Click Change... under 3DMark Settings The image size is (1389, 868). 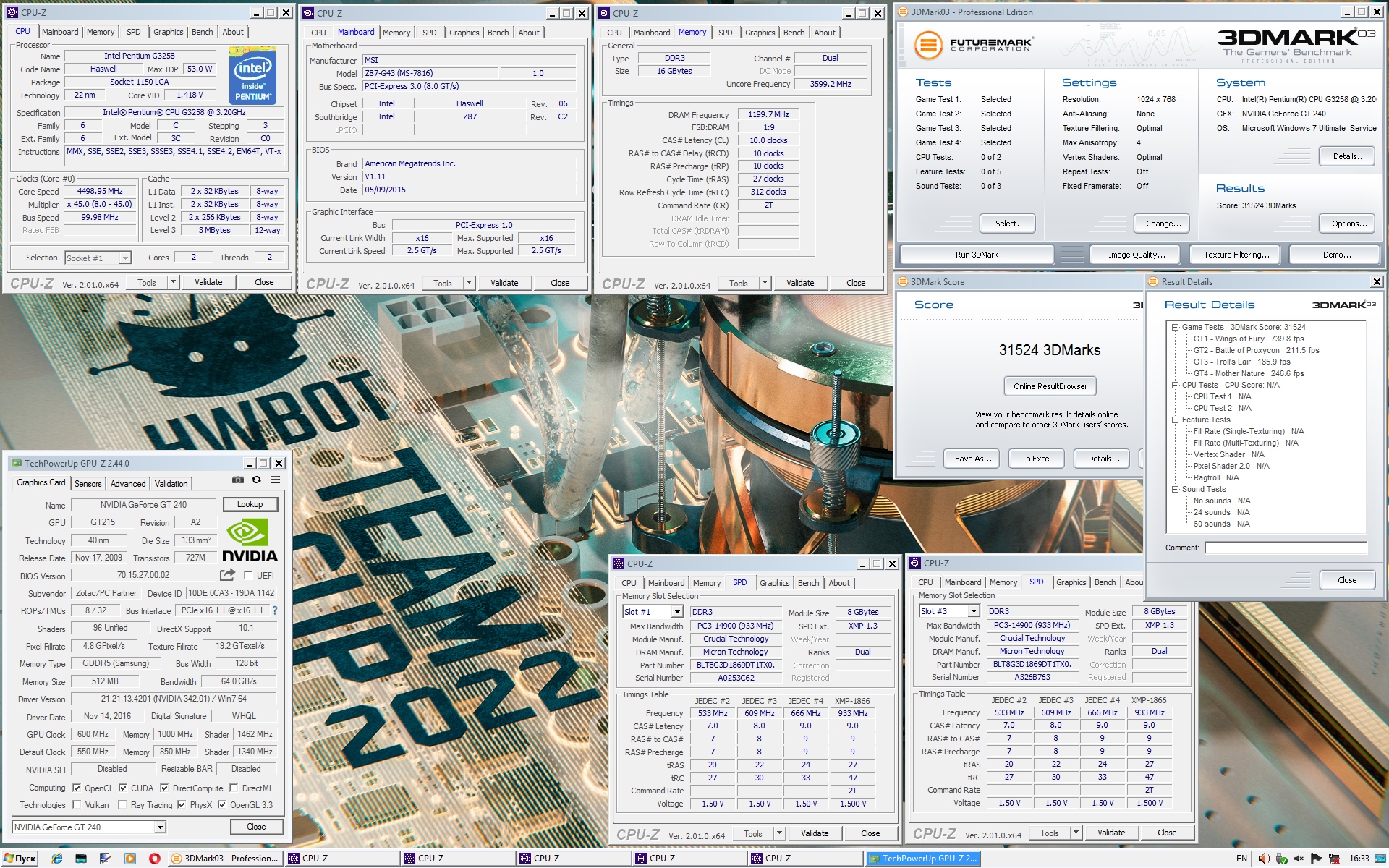pos(1163,224)
